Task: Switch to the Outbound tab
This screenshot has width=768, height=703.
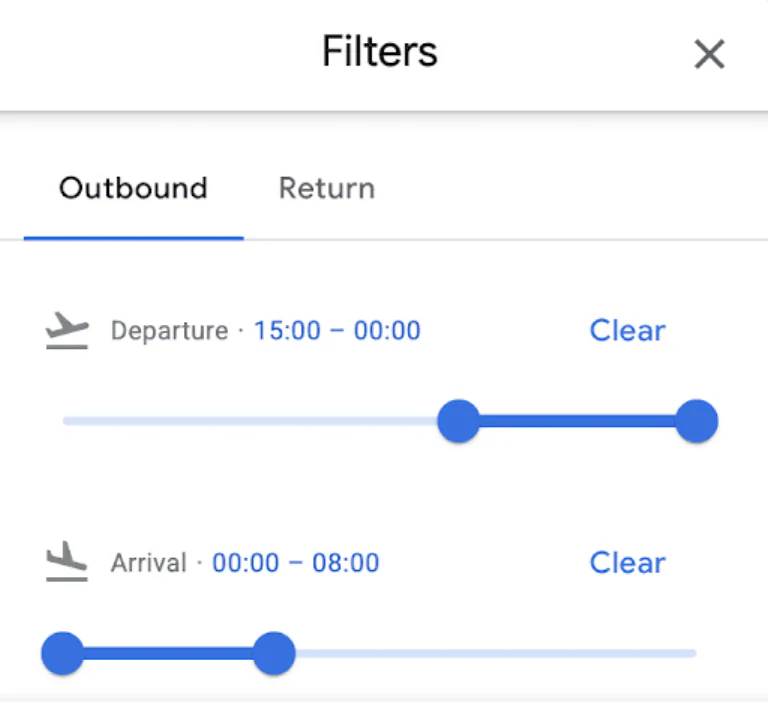Action: 133,188
